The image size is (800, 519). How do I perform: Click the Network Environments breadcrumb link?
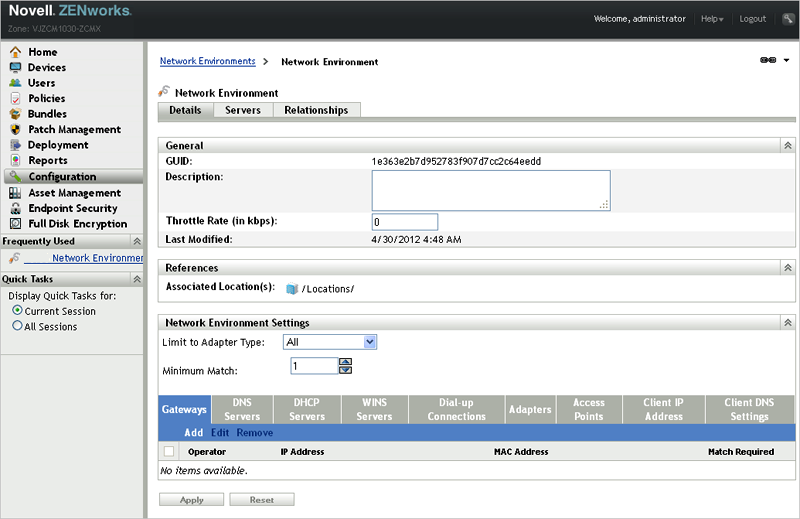[x=207, y=61]
